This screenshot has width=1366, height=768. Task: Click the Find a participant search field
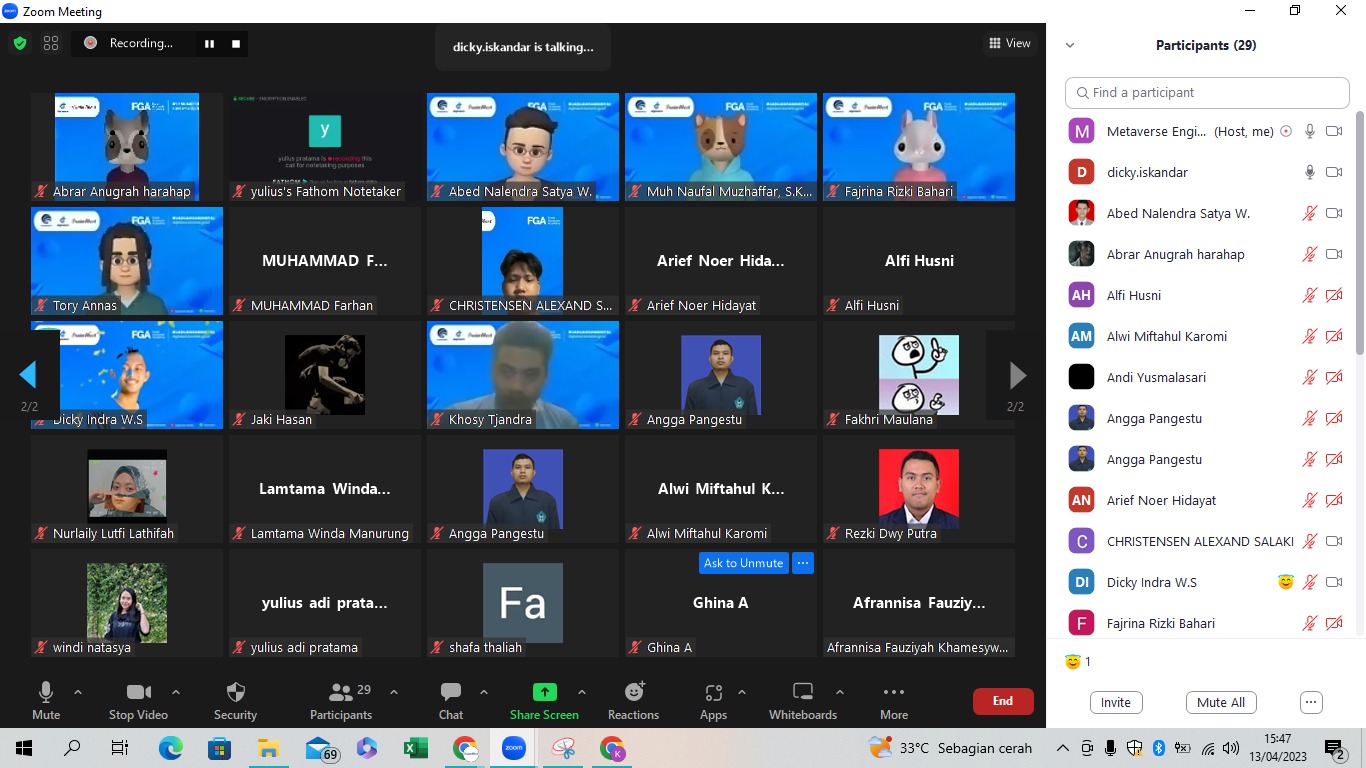click(1207, 92)
